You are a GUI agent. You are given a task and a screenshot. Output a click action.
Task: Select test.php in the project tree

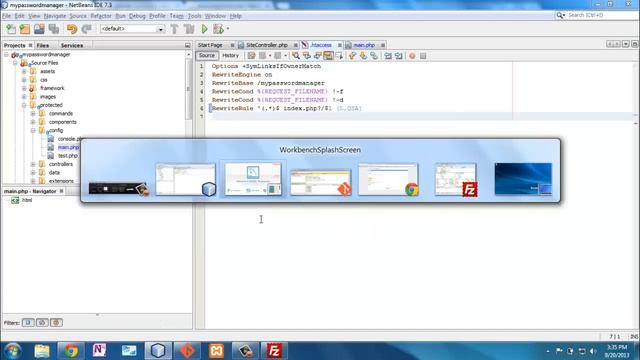(67, 156)
